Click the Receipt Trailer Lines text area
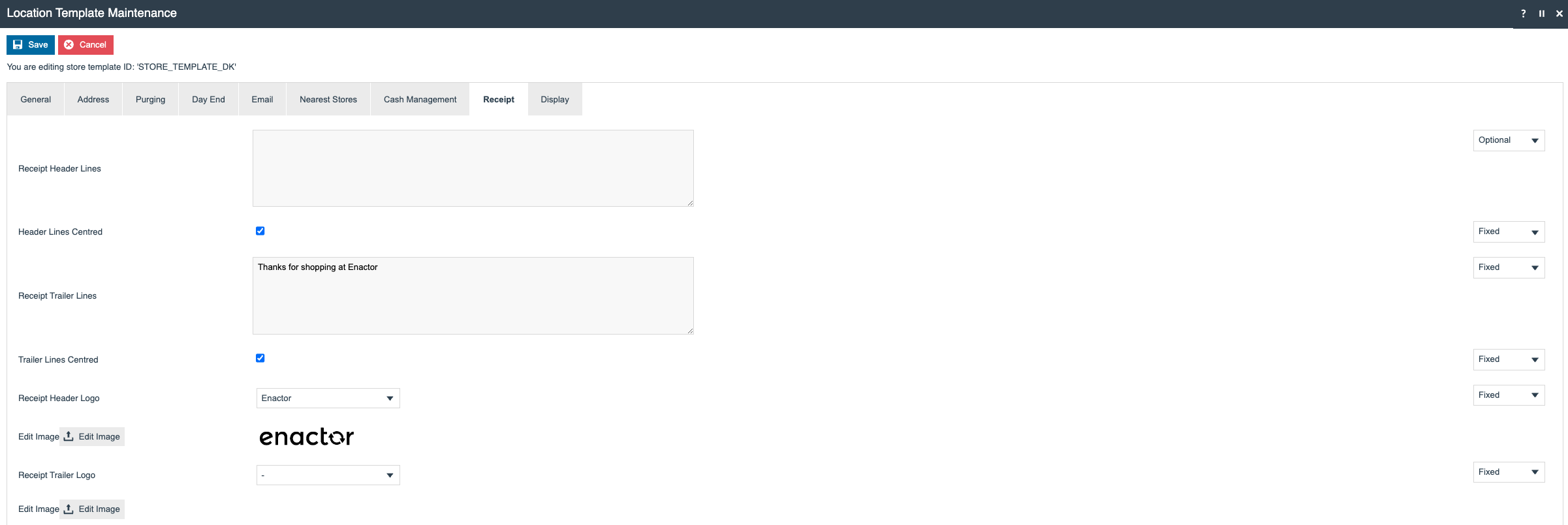Screen dimensions: 1568x525 pyautogui.click(x=473, y=295)
